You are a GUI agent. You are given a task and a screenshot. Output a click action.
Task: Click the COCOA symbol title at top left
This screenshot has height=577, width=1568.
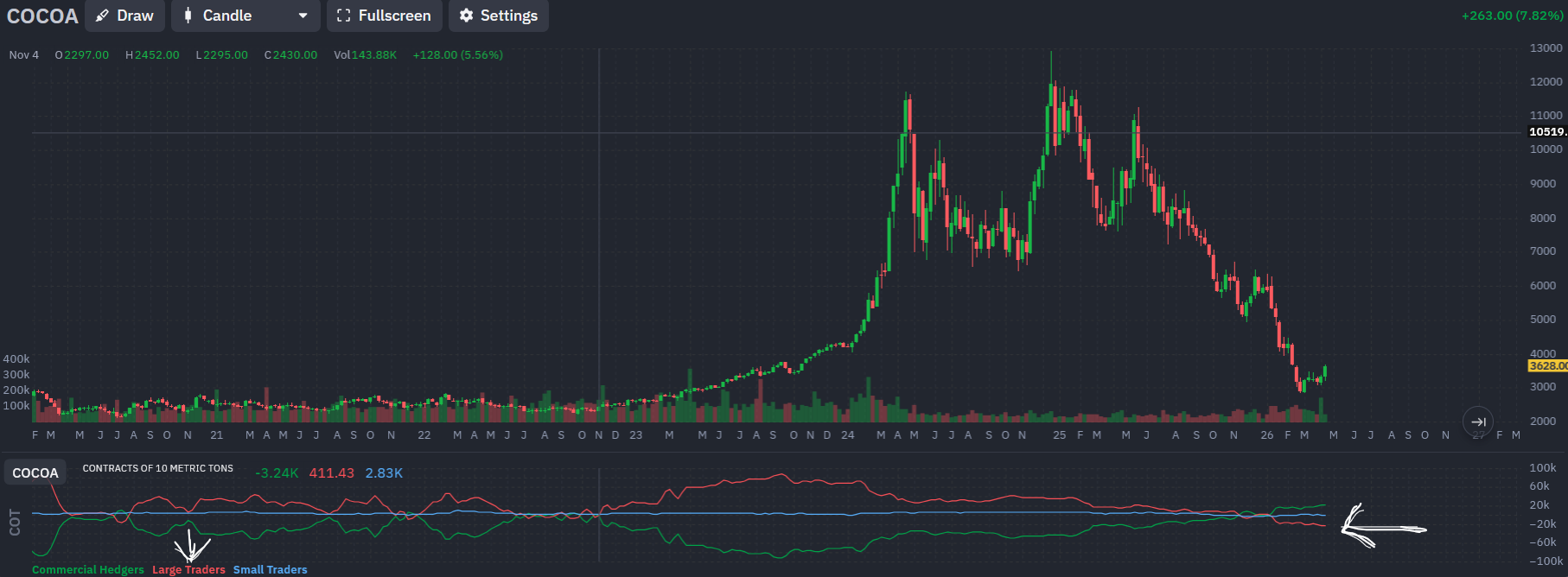[x=42, y=16]
